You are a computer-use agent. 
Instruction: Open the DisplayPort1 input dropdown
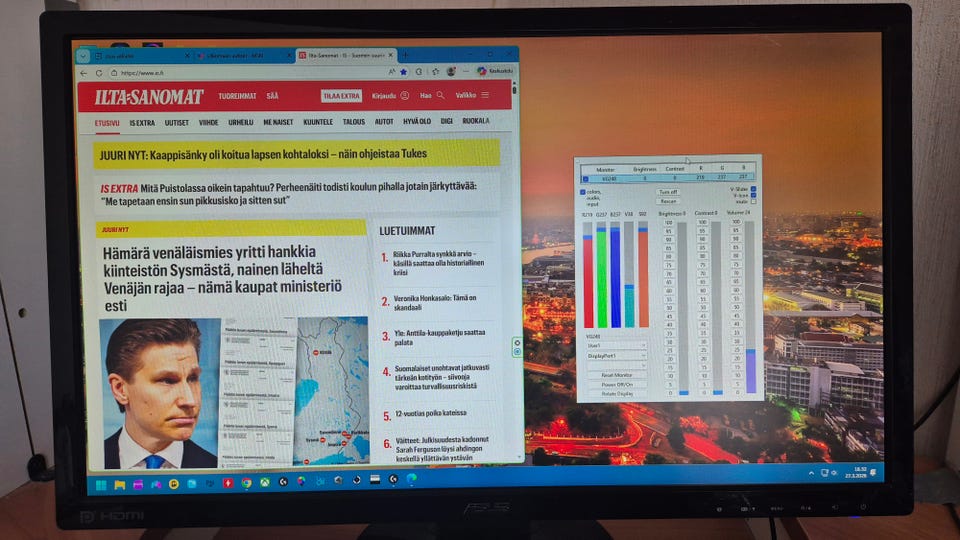pos(617,356)
